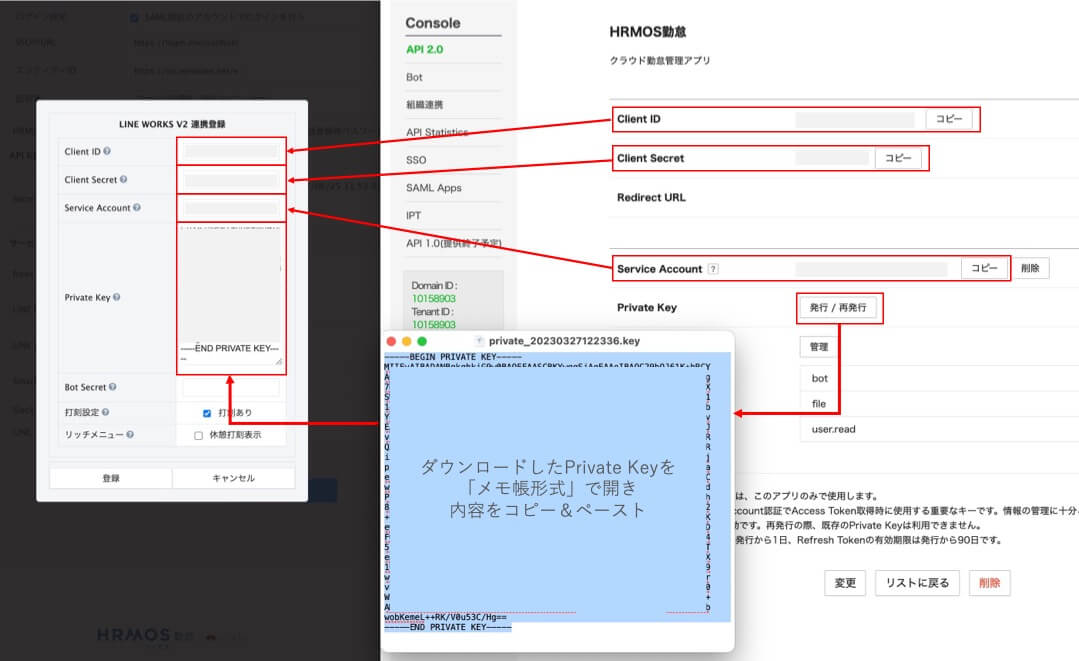Focus the Bot Secret input field

pos(231,388)
